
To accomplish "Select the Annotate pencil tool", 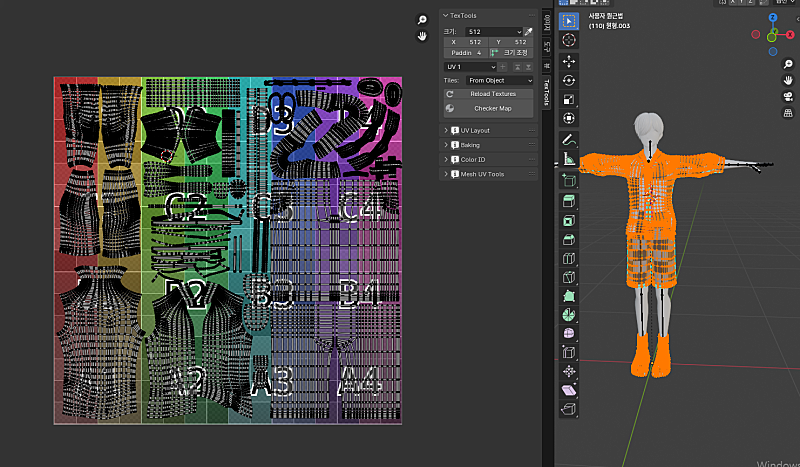I will click(569, 139).
